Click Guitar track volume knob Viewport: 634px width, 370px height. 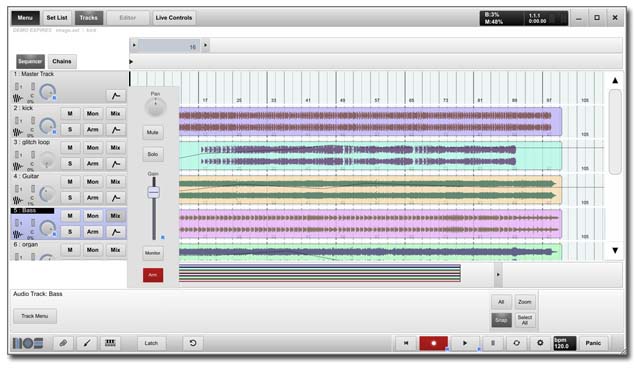click(x=47, y=194)
